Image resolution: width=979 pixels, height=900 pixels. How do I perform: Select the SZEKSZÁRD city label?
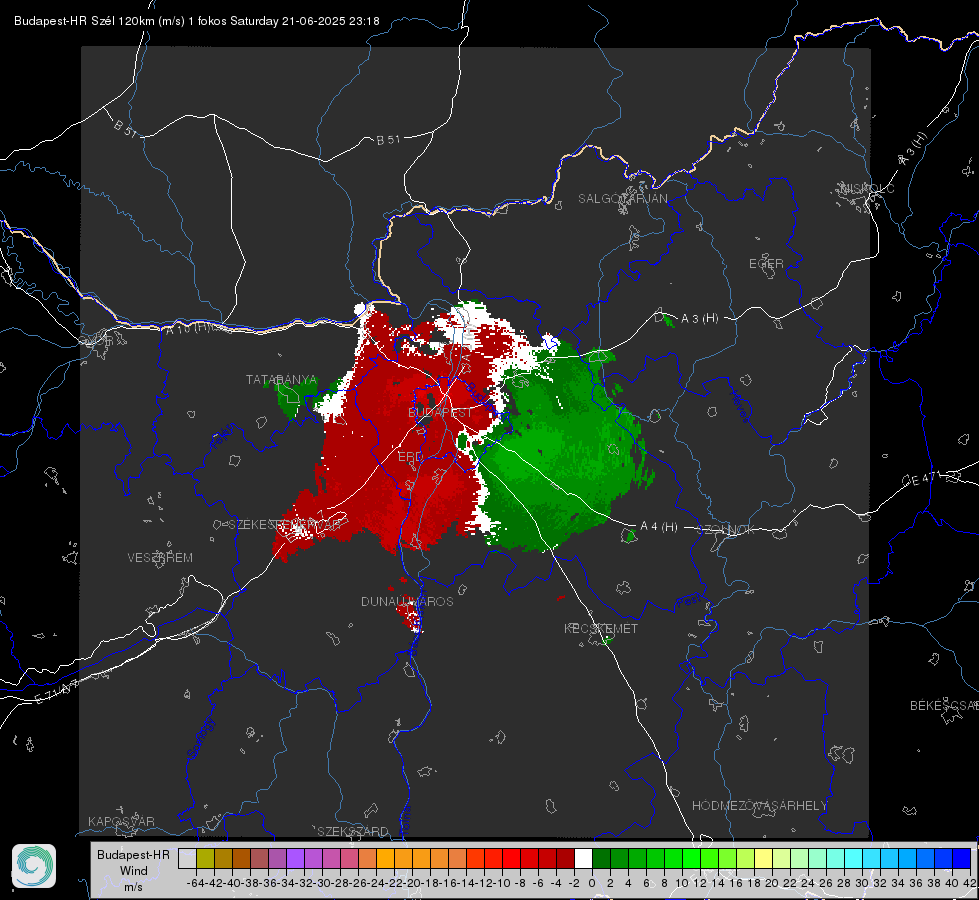353,831
